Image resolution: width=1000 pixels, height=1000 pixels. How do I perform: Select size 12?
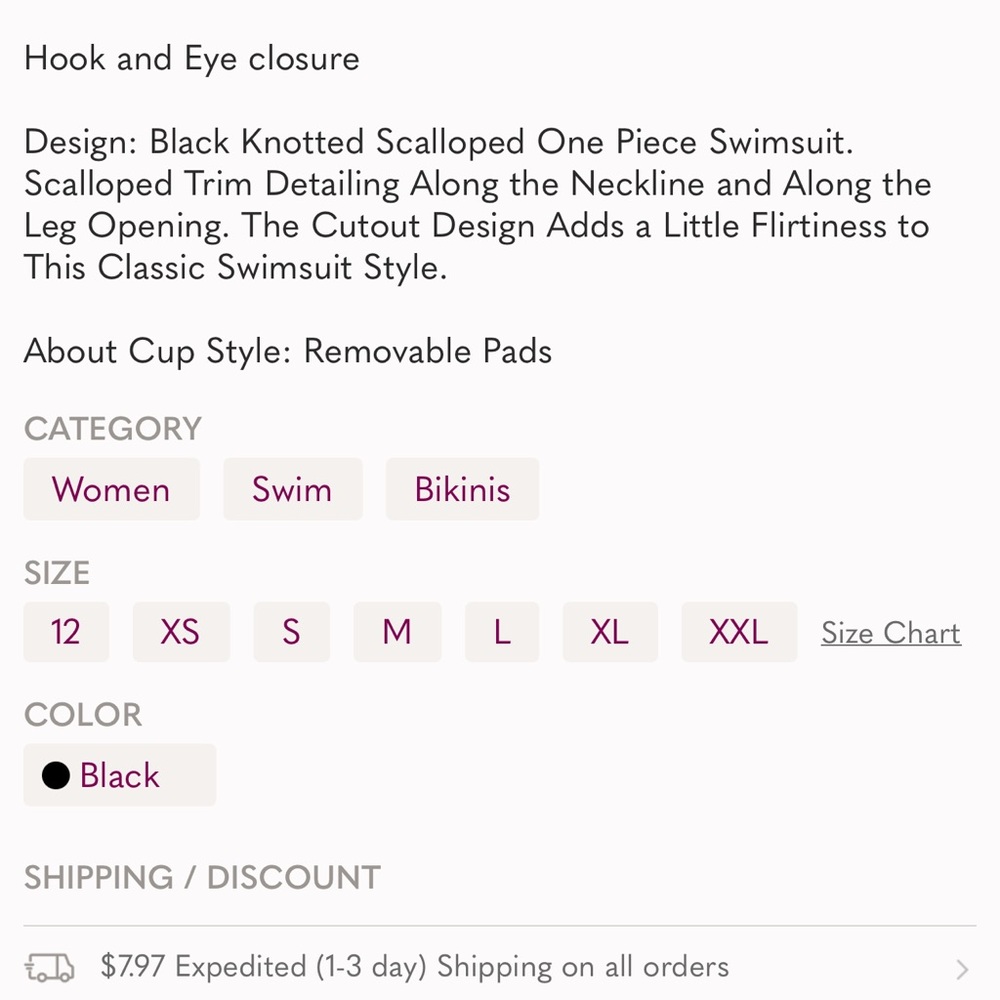click(66, 632)
